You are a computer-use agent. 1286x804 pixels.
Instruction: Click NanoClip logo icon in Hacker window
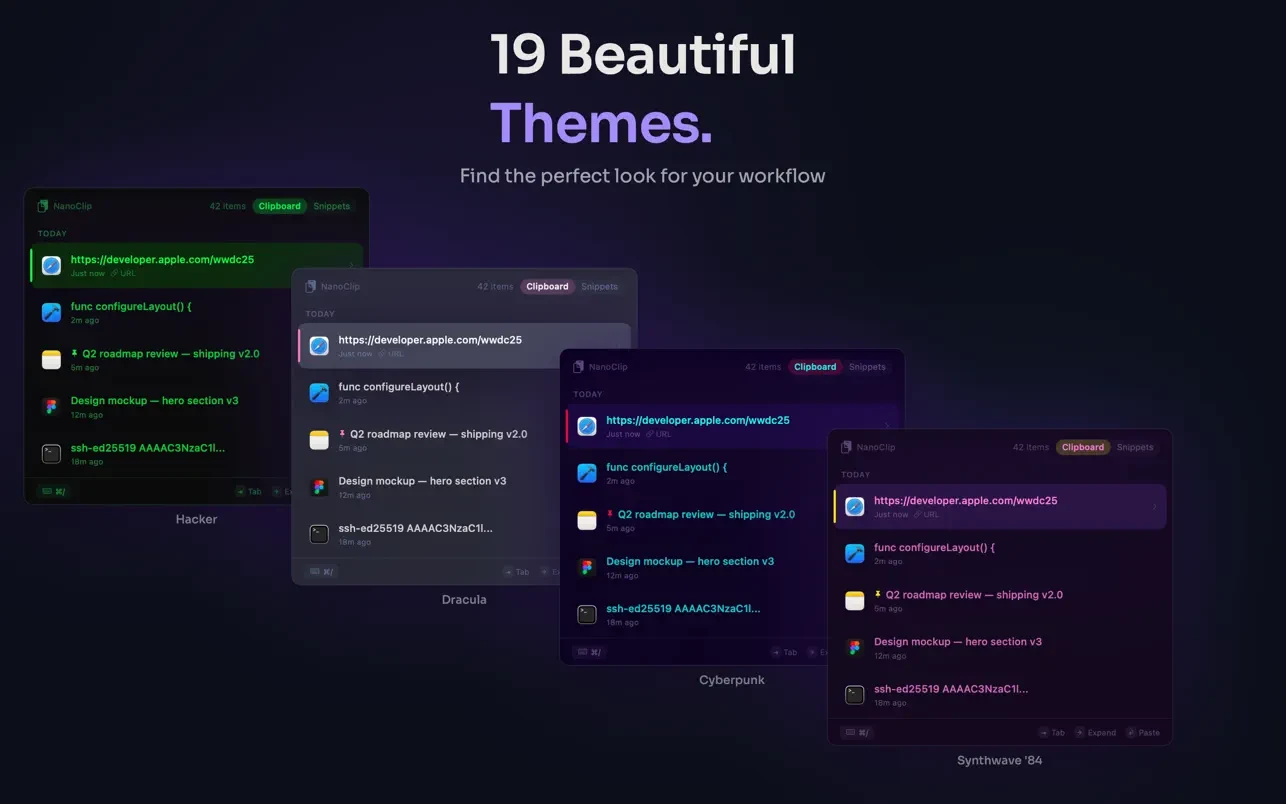click(x=43, y=206)
